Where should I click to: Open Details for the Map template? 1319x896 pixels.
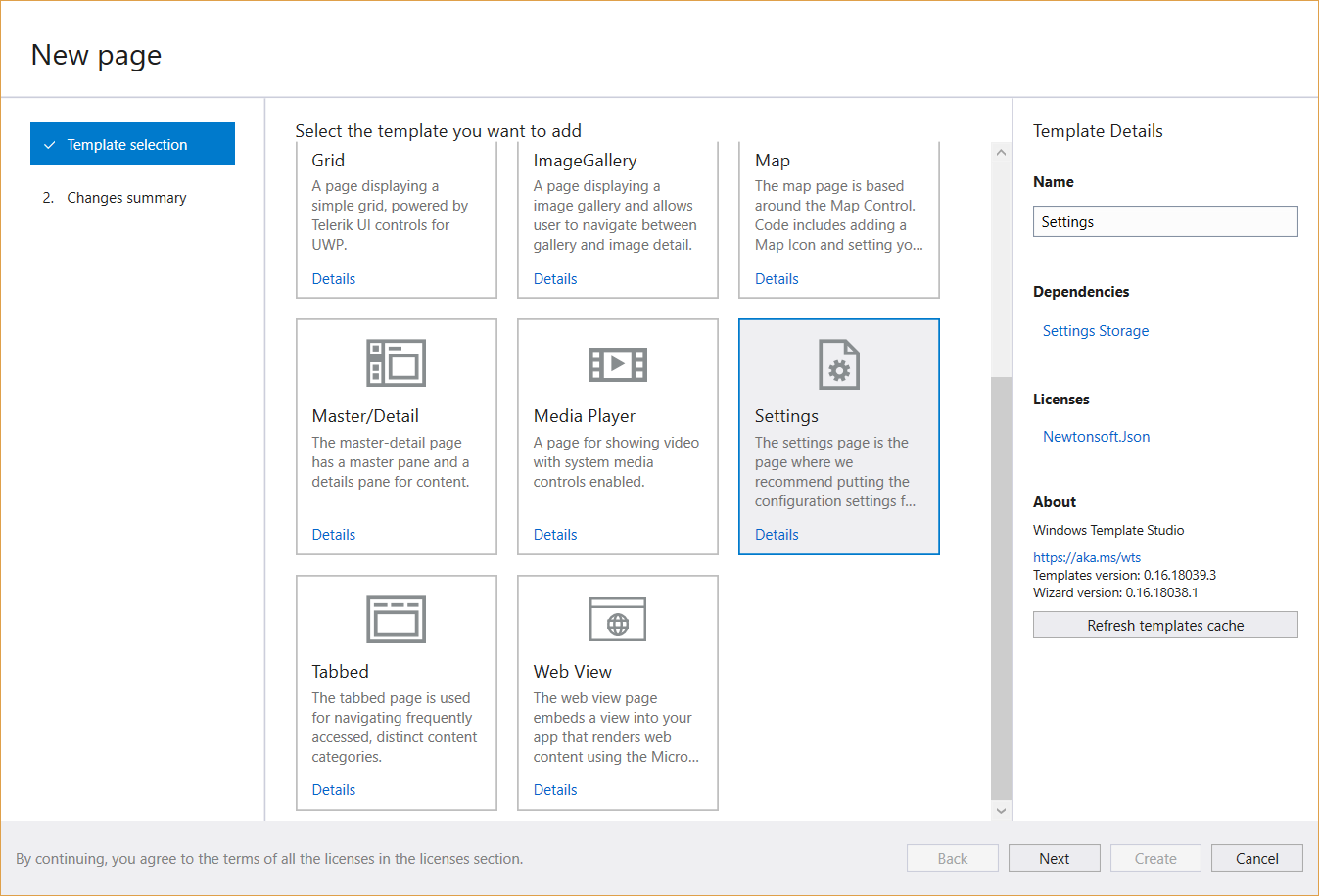click(x=777, y=278)
